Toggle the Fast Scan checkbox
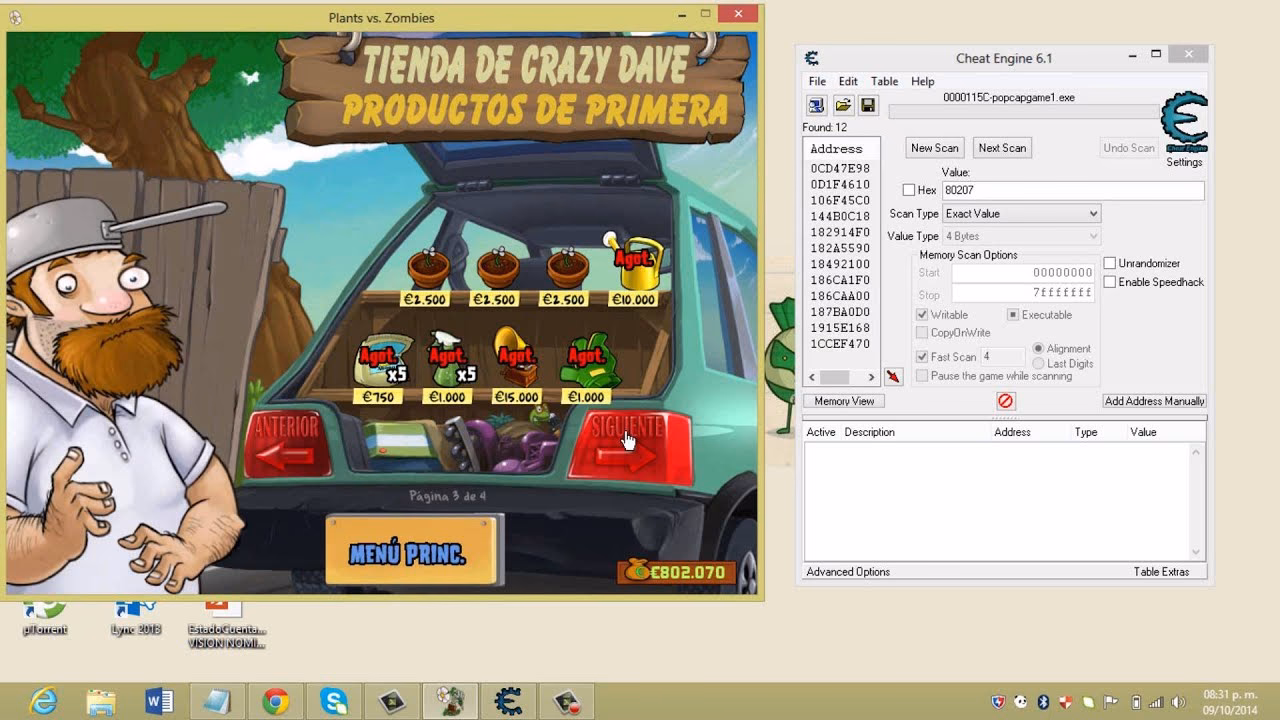 click(x=922, y=357)
